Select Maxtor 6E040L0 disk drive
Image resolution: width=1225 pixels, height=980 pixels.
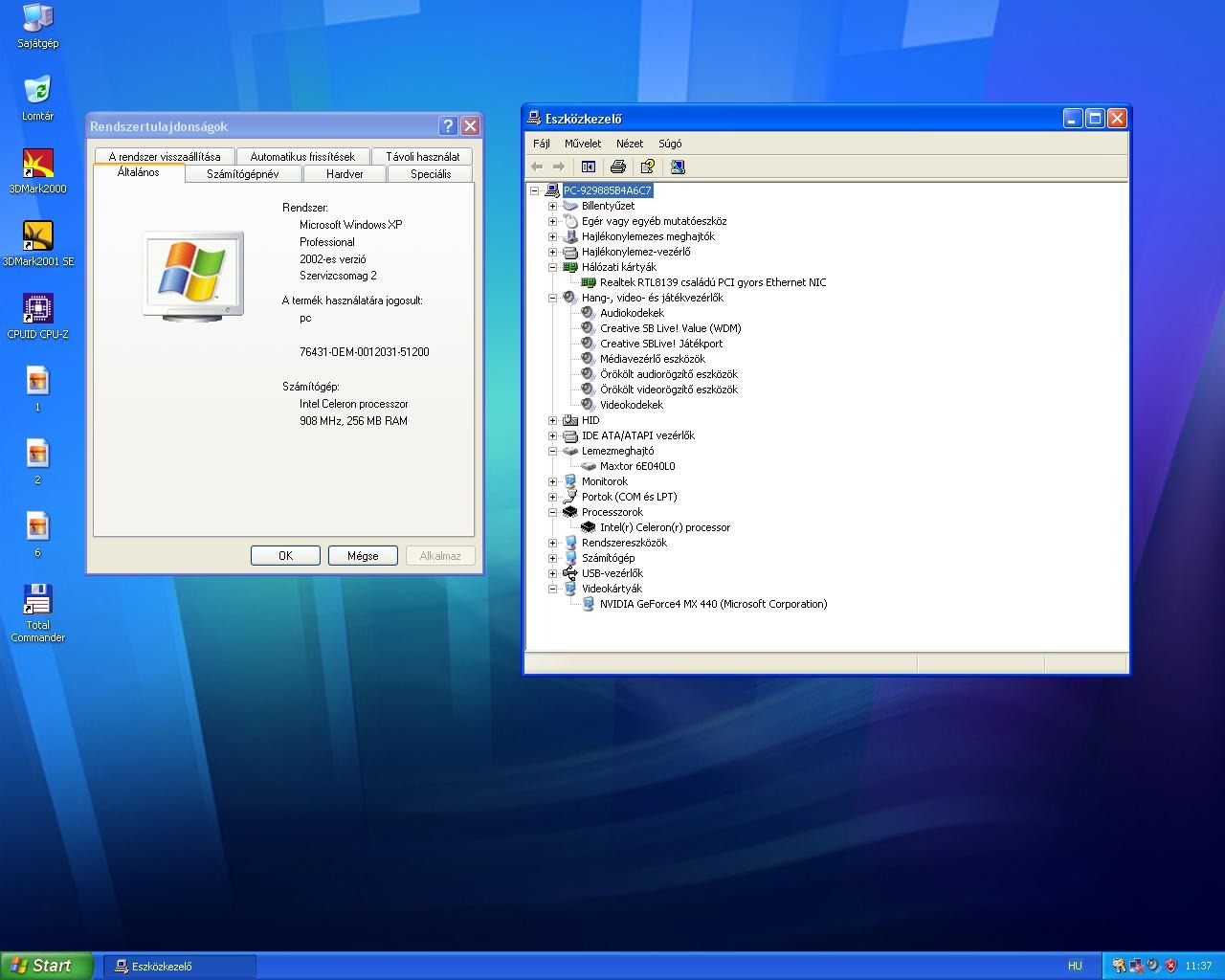(637, 466)
